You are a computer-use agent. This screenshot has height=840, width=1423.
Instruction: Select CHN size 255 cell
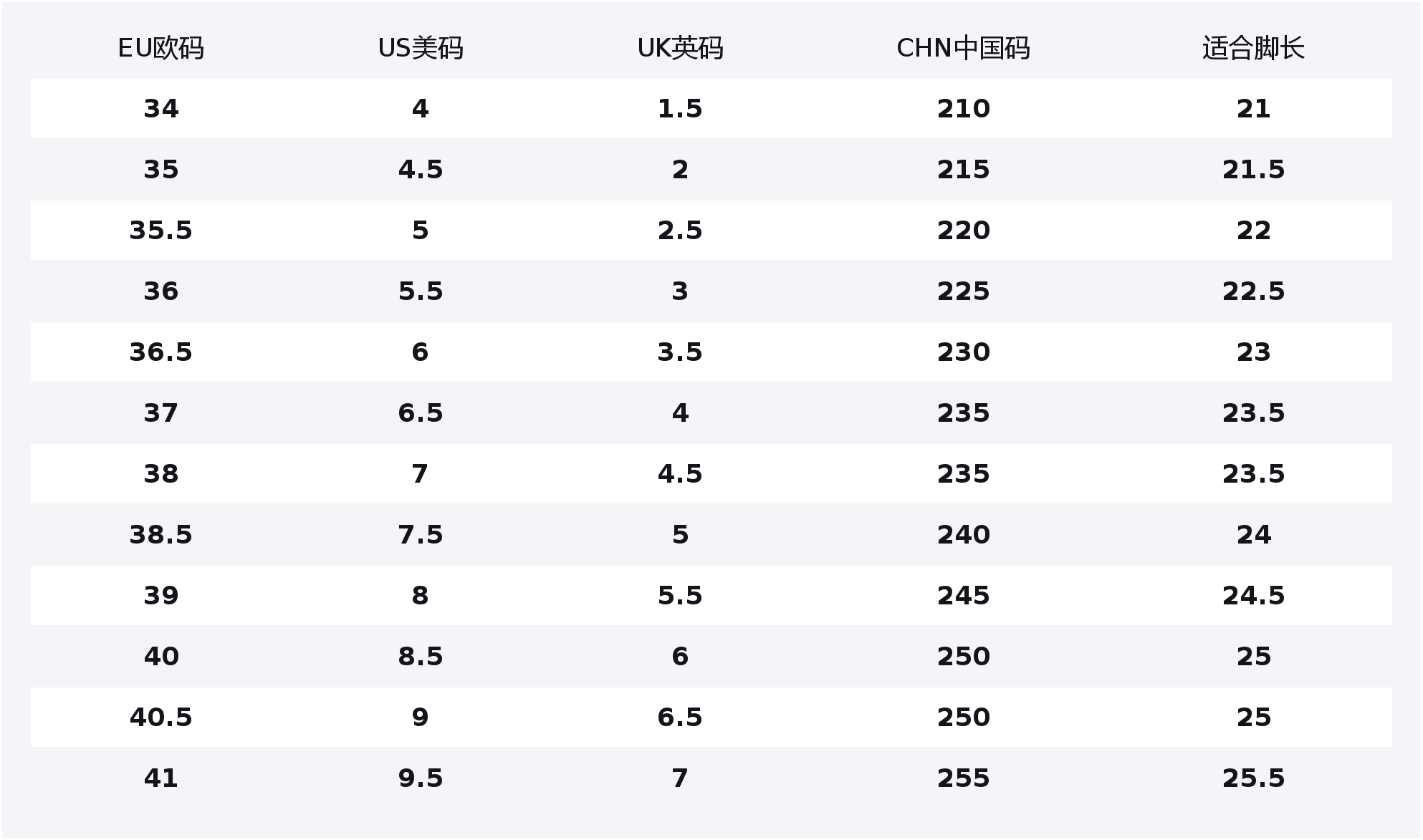(x=963, y=778)
